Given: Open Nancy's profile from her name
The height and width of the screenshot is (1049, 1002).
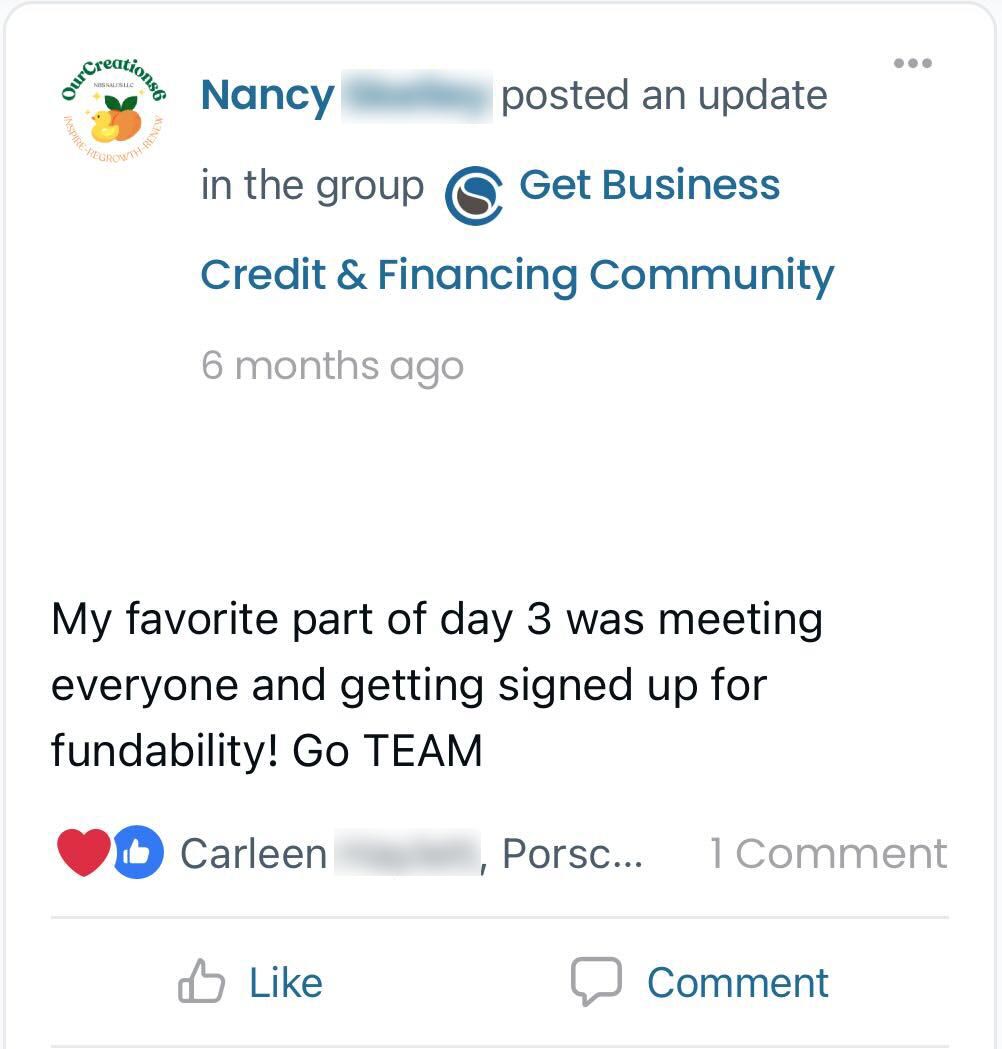Looking at the screenshot, I should click(267, 97).
